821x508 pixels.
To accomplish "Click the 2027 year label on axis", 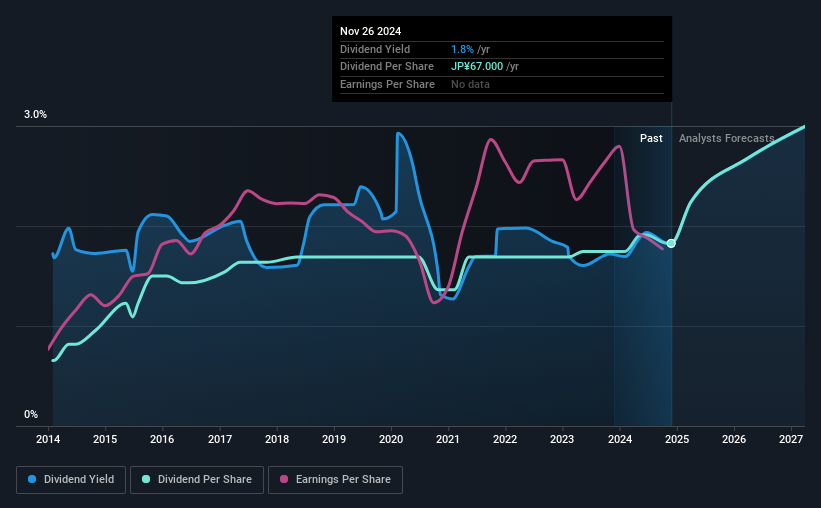I will pyautogui.click(x=791, y=439).
